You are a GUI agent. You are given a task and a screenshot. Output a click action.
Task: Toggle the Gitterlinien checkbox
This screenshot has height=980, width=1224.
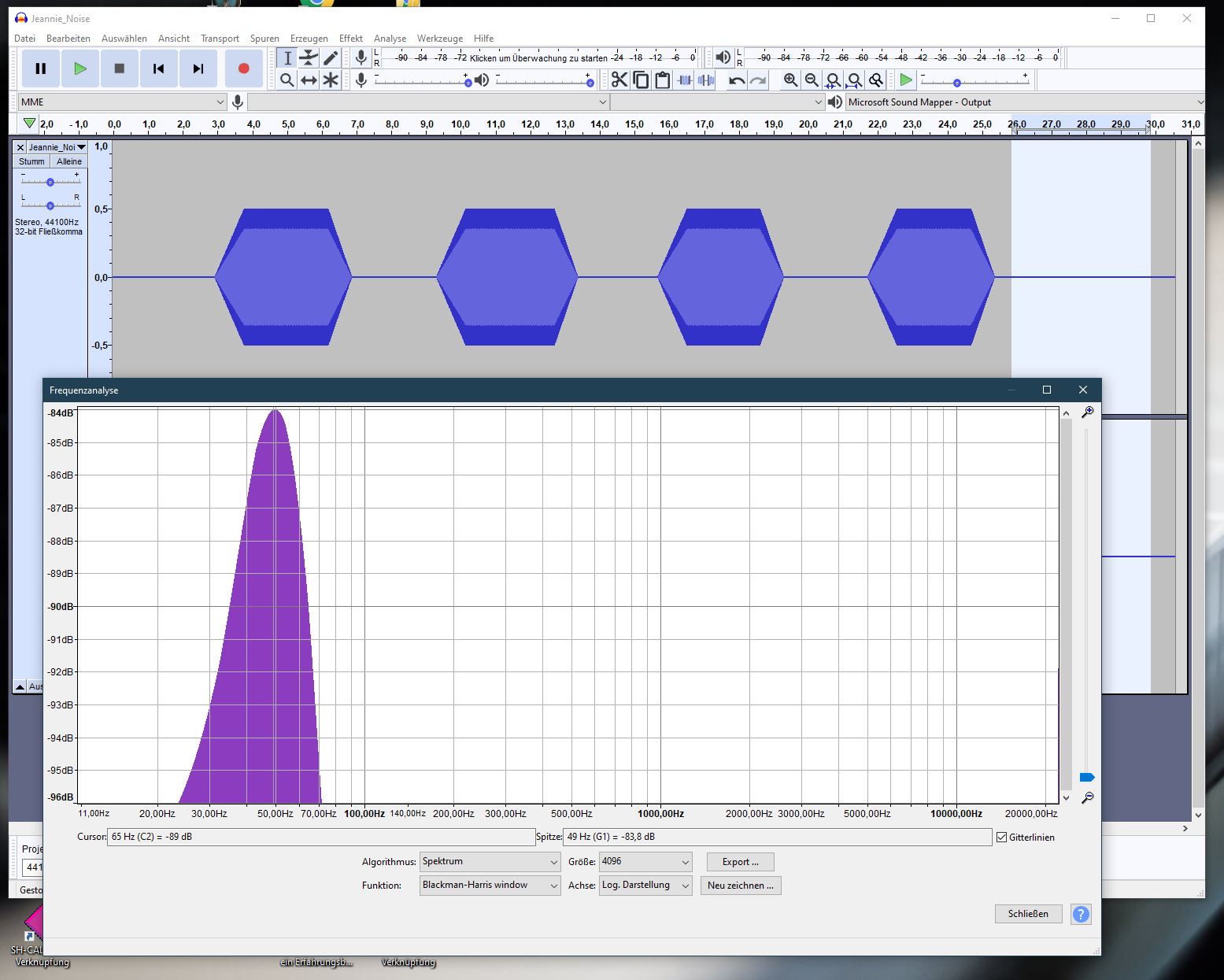pyautogui.click(x=1002, y=837)
